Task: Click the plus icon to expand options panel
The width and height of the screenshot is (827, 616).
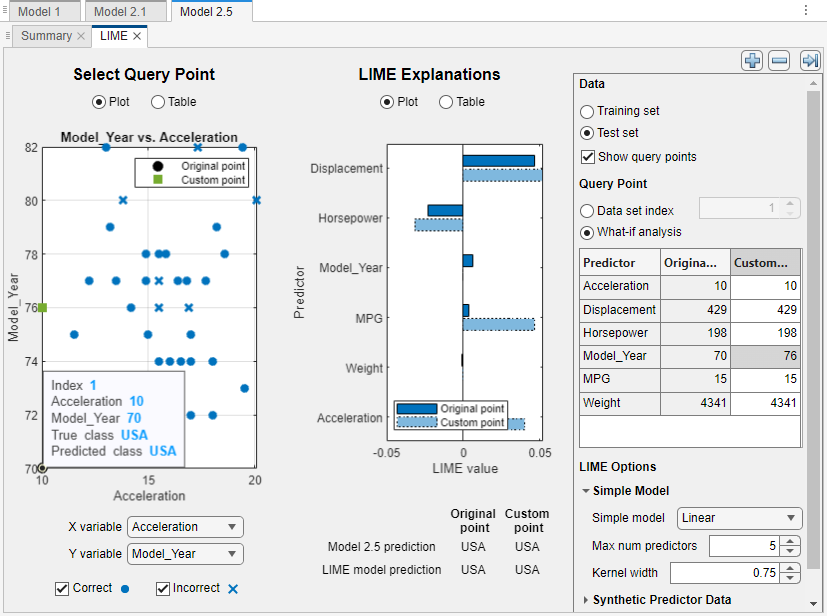Action: tap(752, 60)
